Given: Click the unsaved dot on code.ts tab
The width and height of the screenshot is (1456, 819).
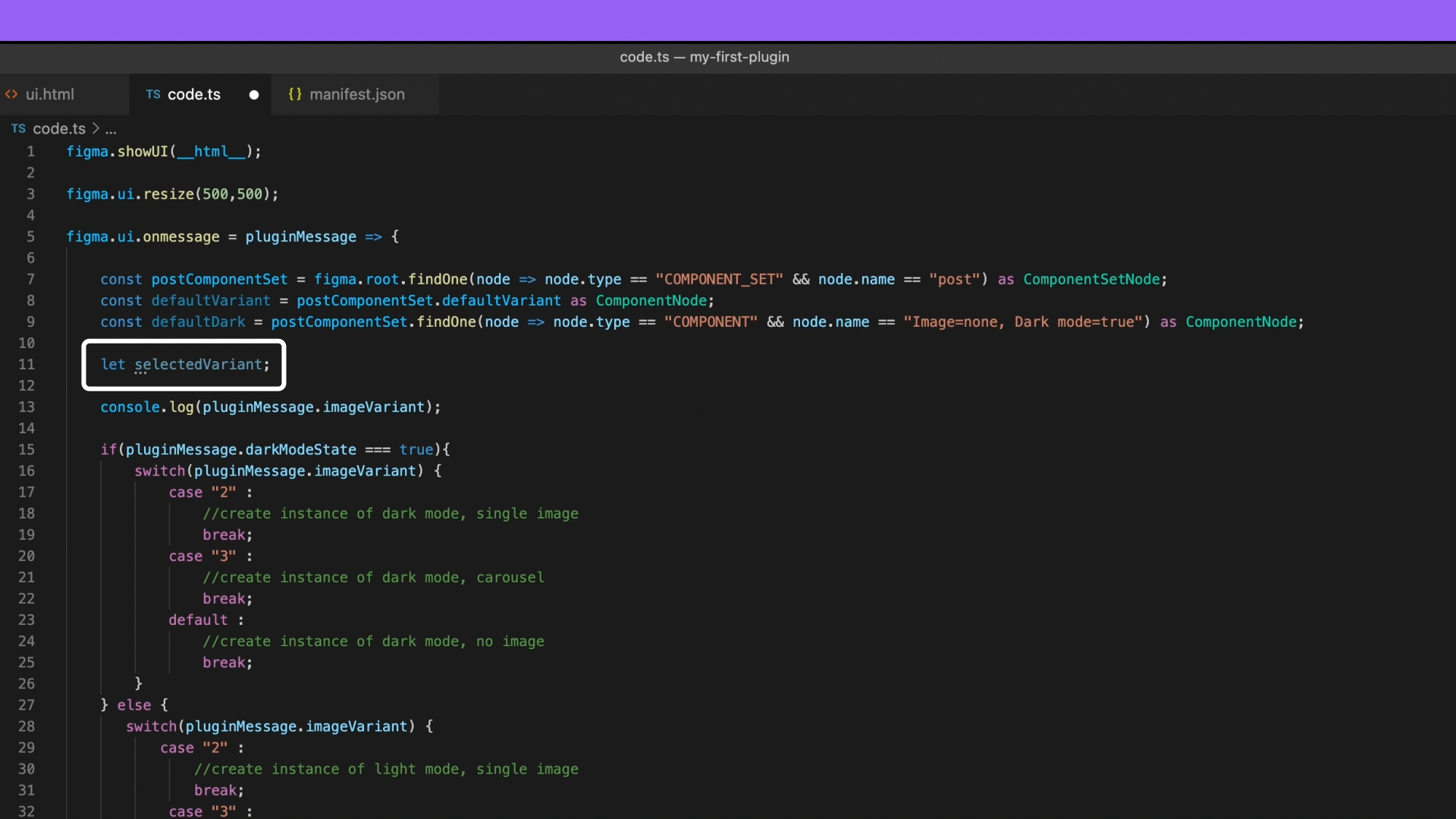Looking at the screenshot, I should 254,95.
